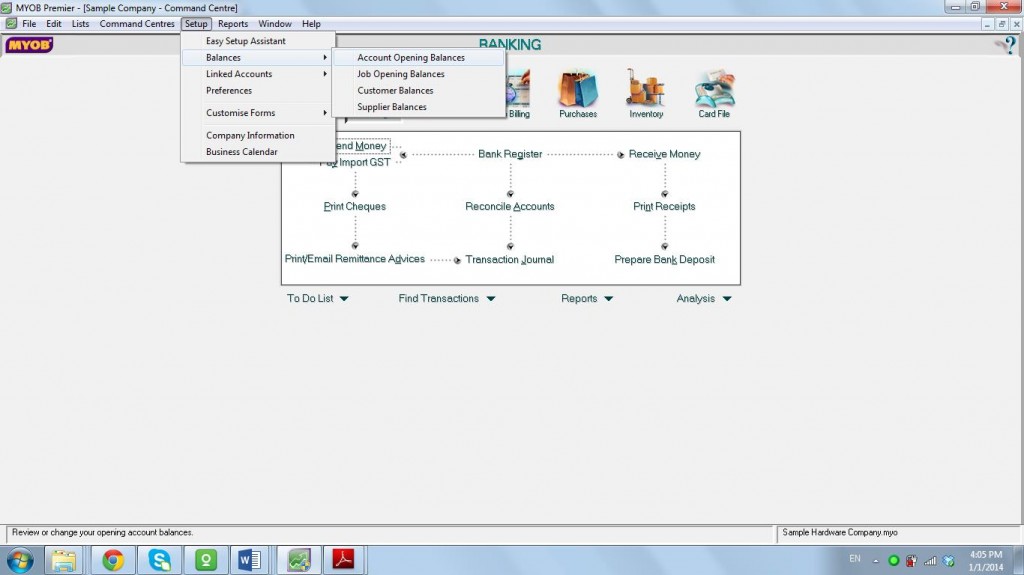Open the Command Centres menu
The width and height of the screenshot is (1024, 575).
137,24
